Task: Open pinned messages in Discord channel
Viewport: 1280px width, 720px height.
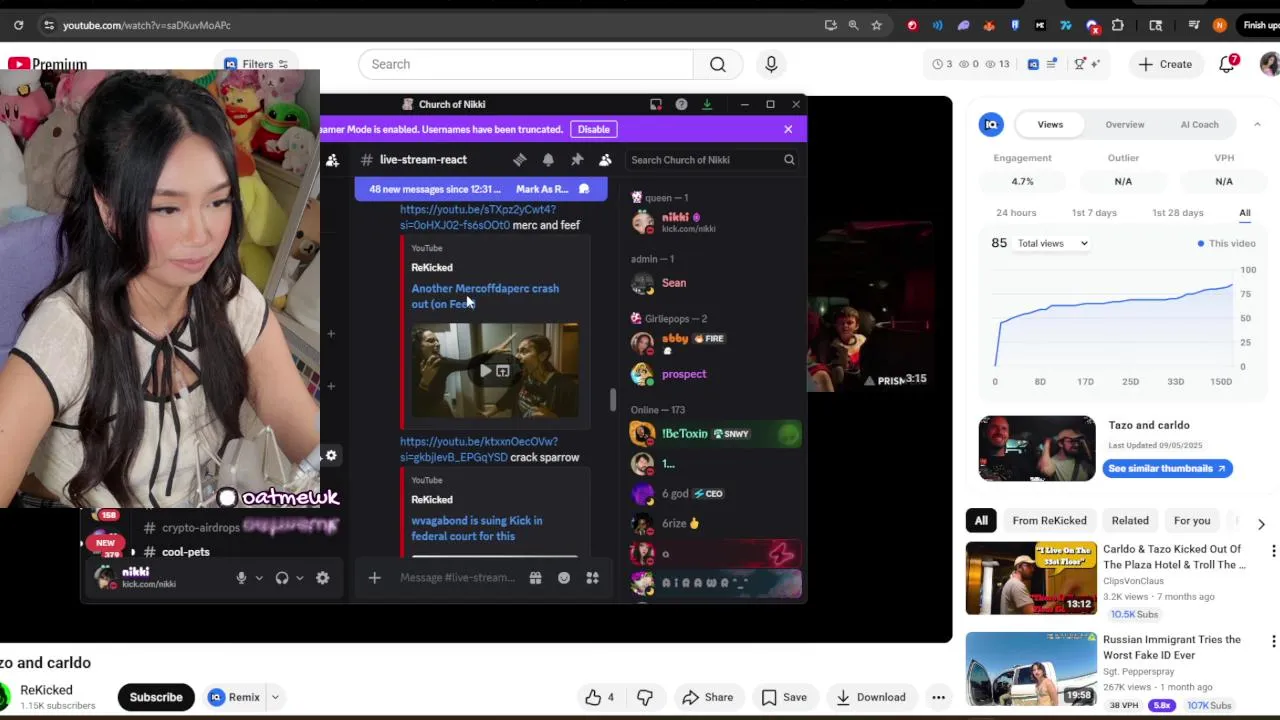Action: 577,160
